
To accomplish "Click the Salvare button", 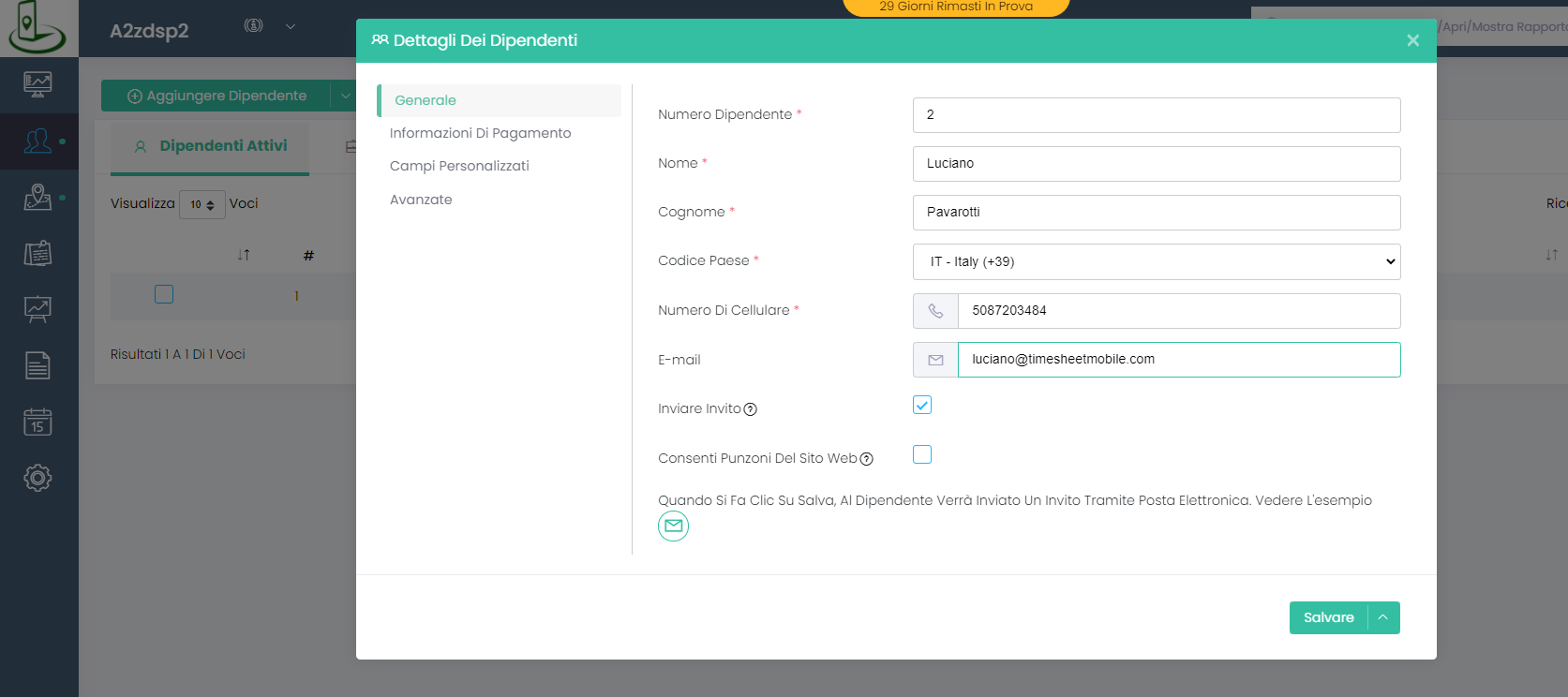I will [1328, 617].
